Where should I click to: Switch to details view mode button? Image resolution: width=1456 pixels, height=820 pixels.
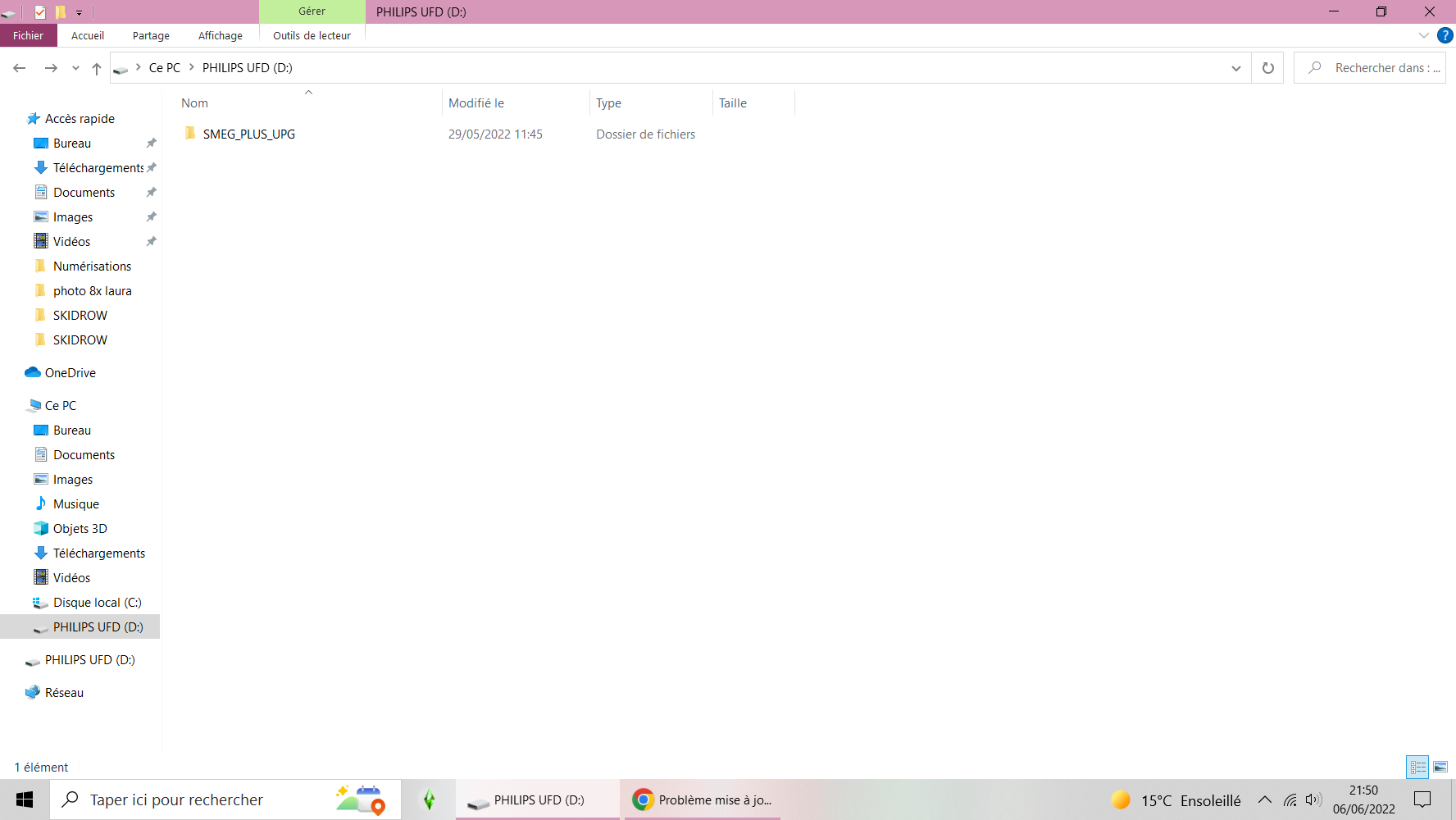pyautogui.click(x=1417, y=767)
